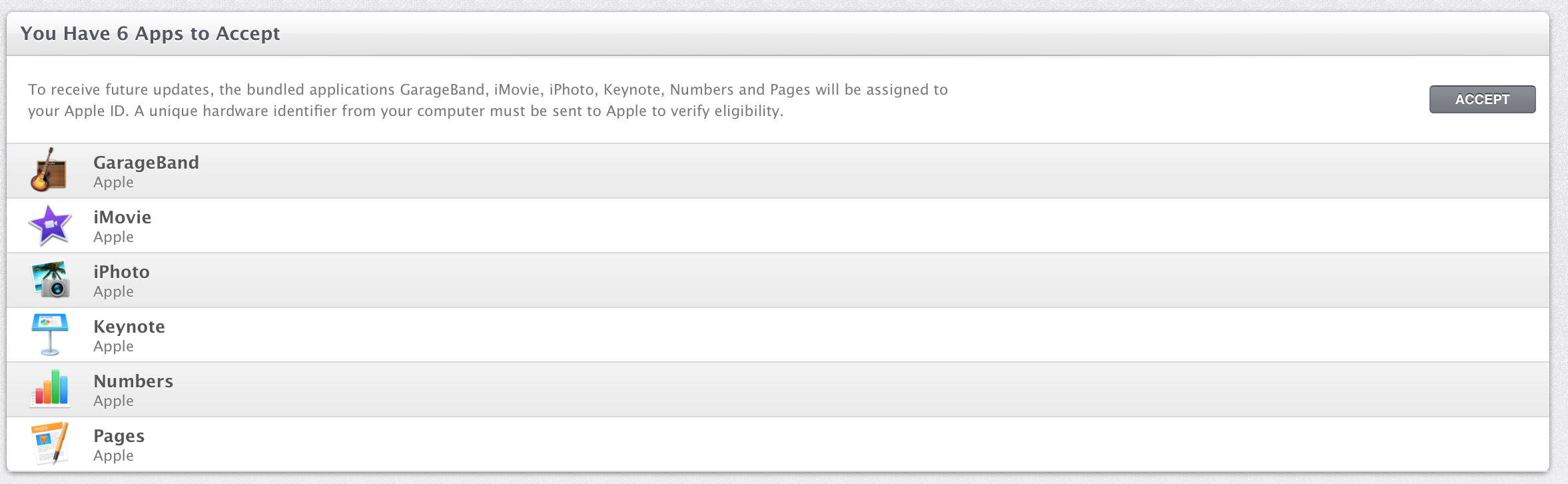Click the Keynote podium icon
1568x484 pixels.
pyautogui.click(x=50, y=335)
